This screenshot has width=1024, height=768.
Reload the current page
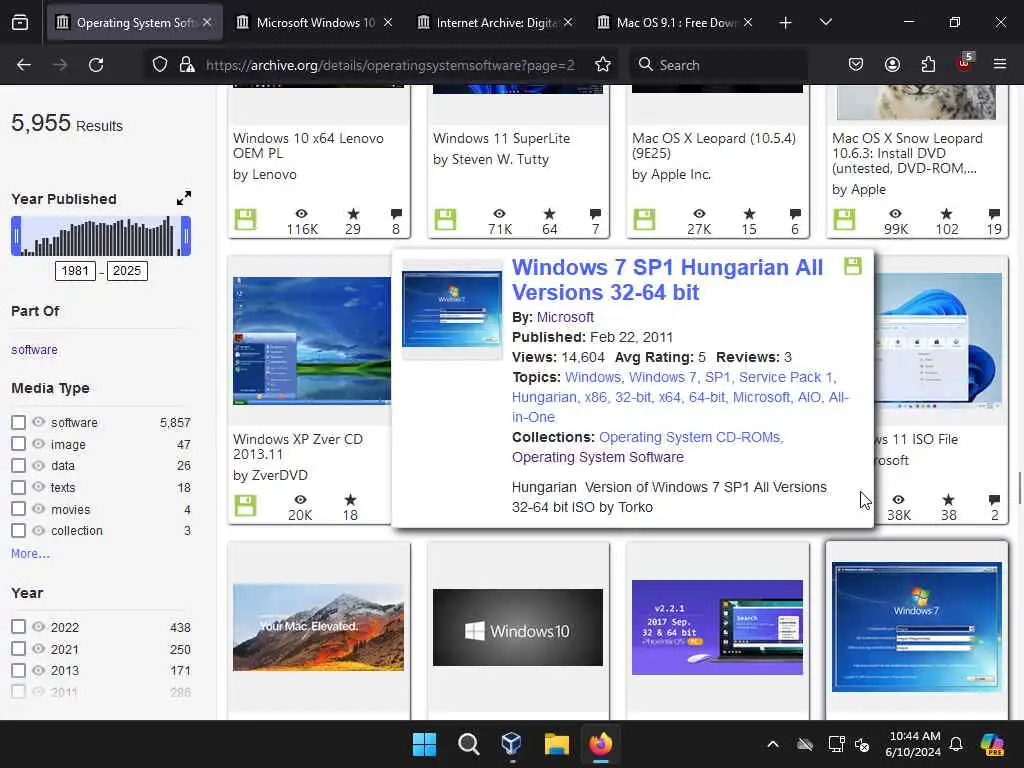tap(96, 65)
